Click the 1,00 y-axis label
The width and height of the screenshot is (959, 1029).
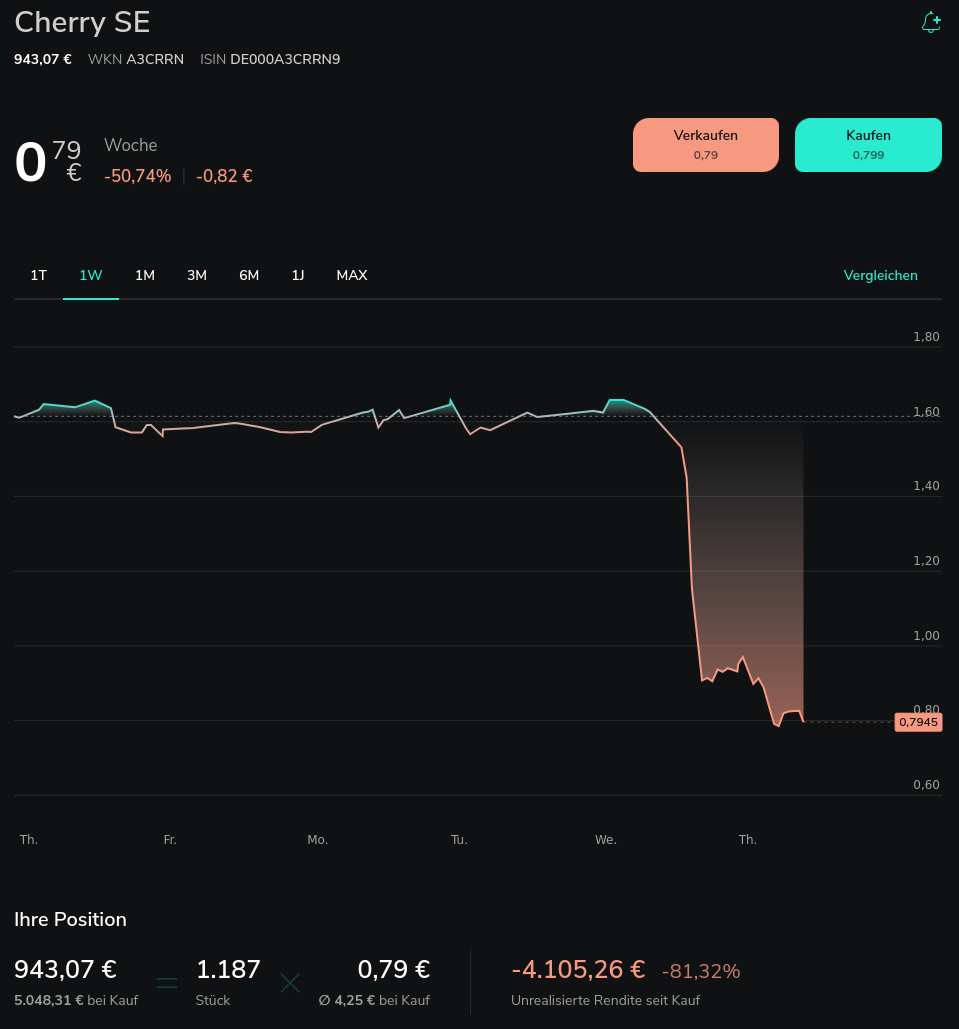pos(926,636)
